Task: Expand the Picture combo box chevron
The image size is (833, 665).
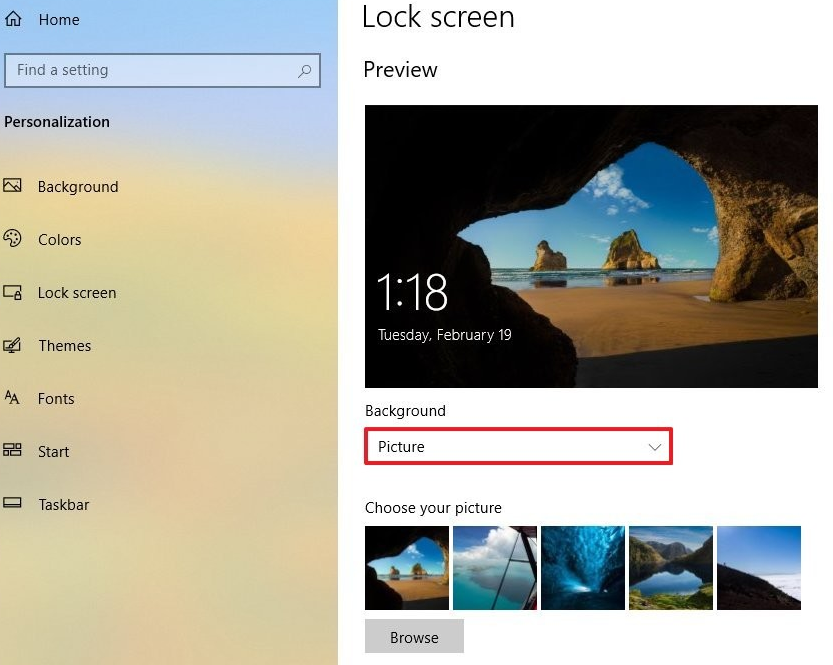Action: [x=653, y=446]
